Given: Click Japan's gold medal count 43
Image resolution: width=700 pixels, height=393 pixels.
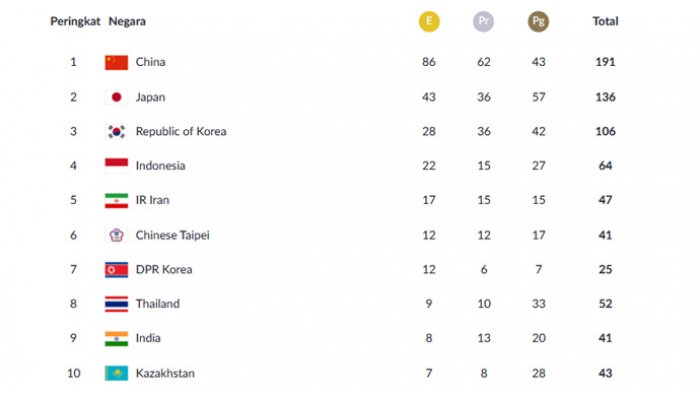Looking at the screenshot, I should coord(429,97).
